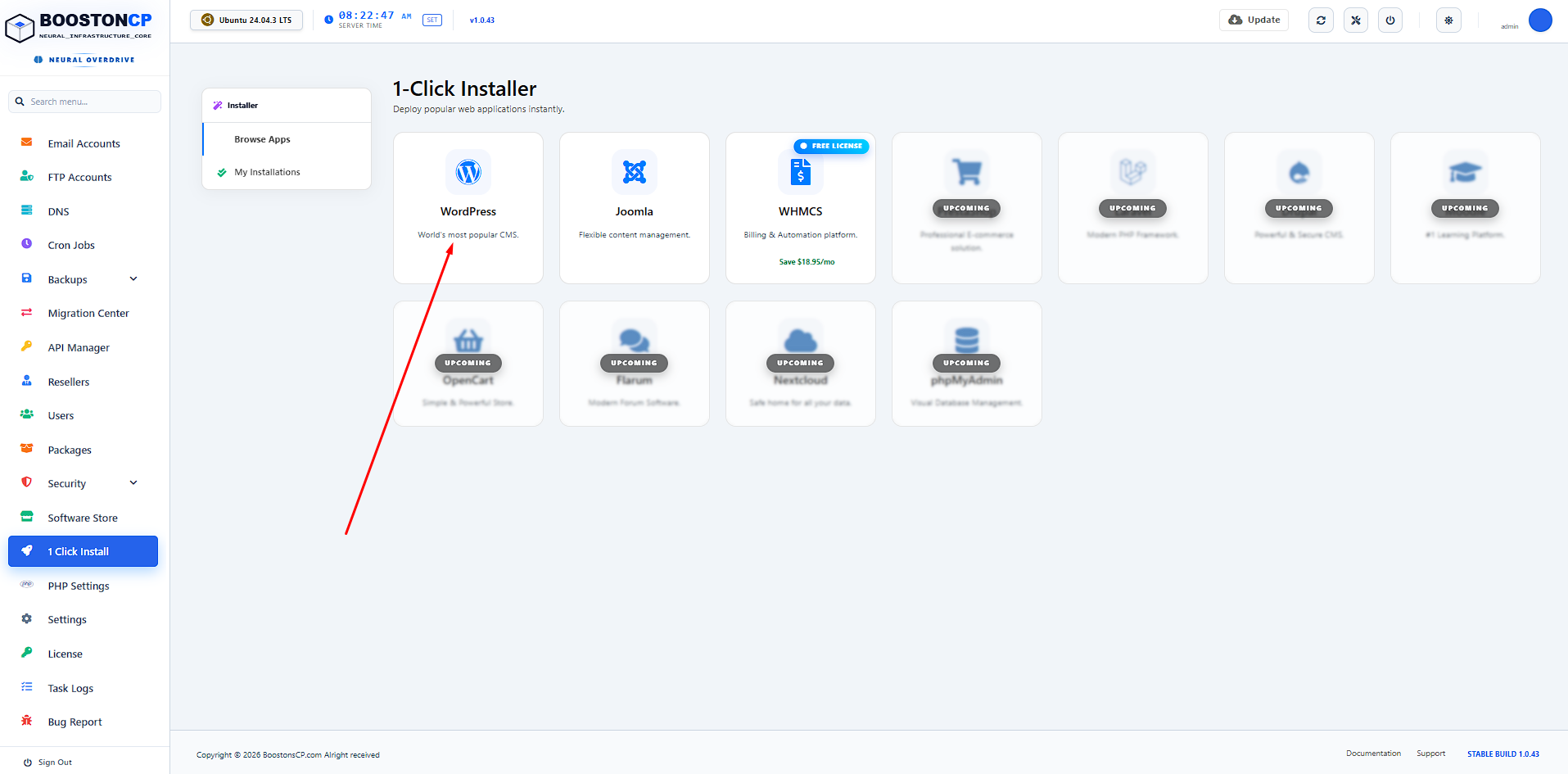Click the Nextcloud cloud icon
Viewport: 1568px width, 774px height.
801,339
